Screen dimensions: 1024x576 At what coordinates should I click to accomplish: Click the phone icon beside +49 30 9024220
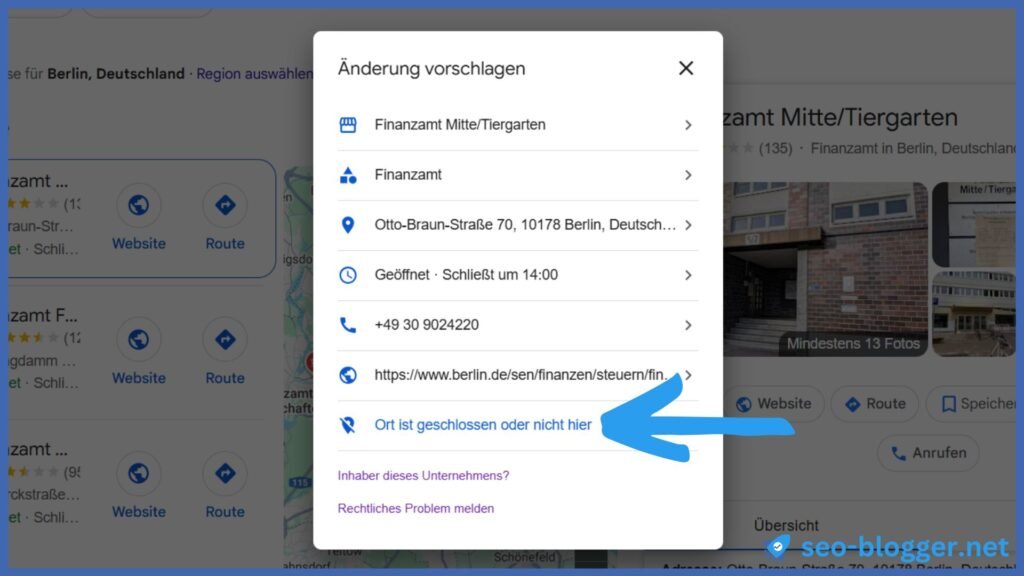pos(348,325)
